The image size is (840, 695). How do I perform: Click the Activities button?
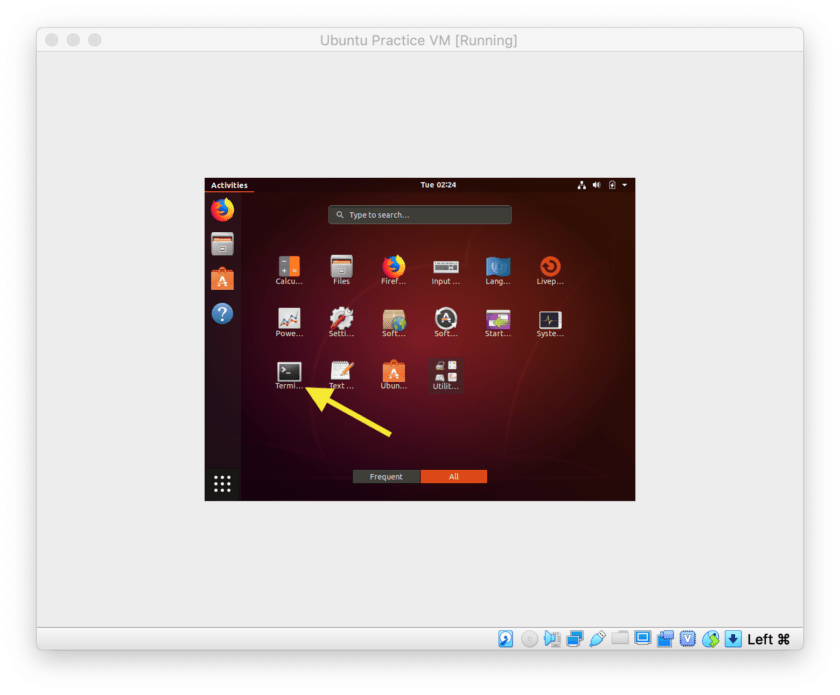point(229,185)
